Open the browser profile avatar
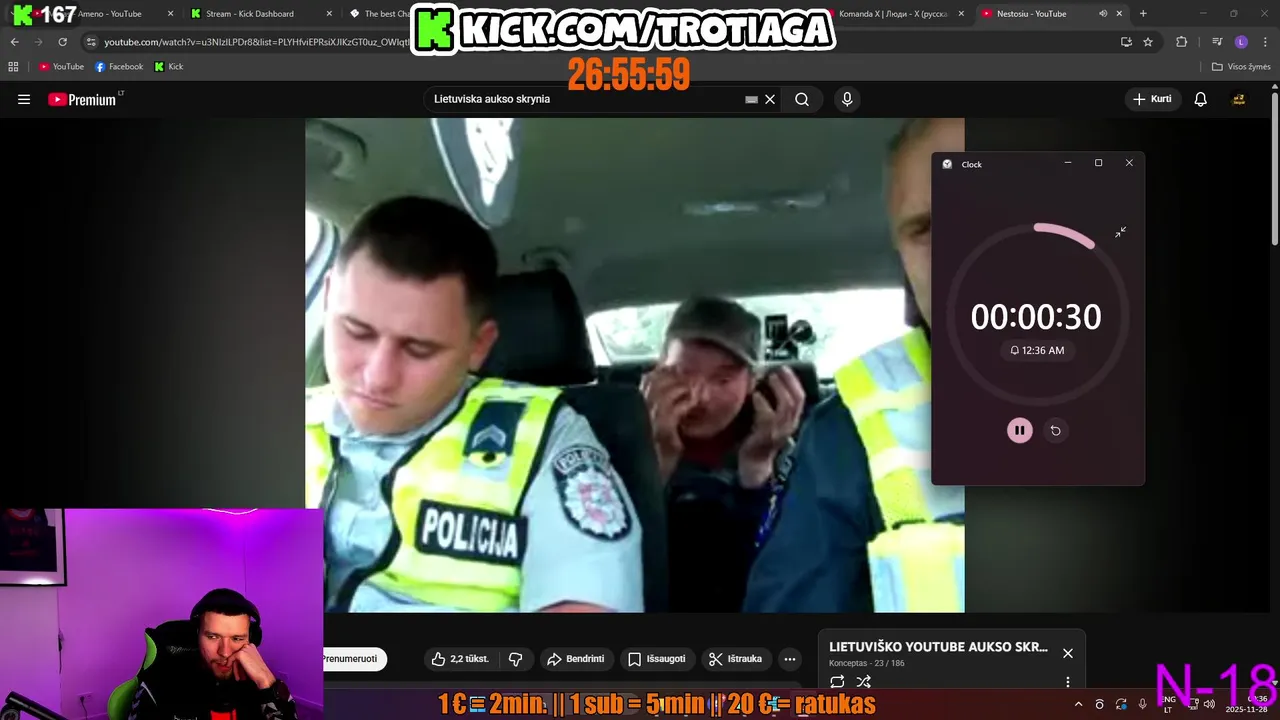This screenshot has height=720, width=1280. tap(1241, 42)
